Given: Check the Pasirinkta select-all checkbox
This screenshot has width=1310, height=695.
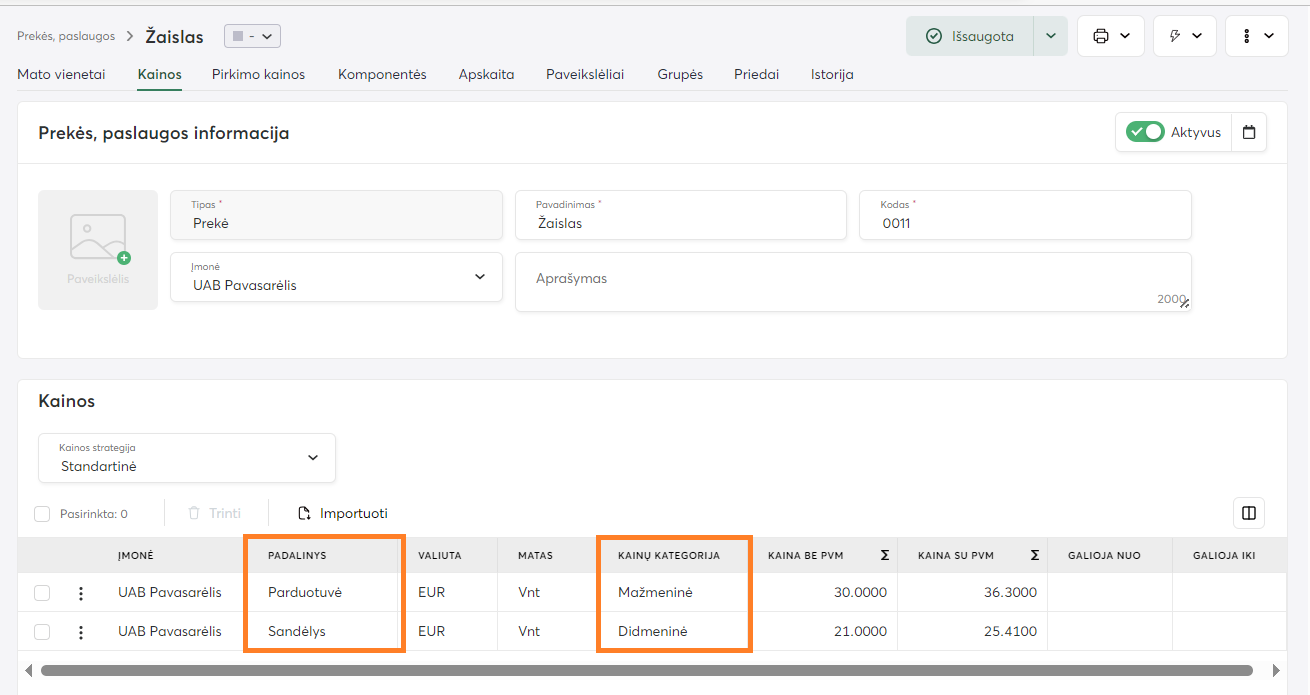Looking at the screenshot, I should tap(42, 514).
